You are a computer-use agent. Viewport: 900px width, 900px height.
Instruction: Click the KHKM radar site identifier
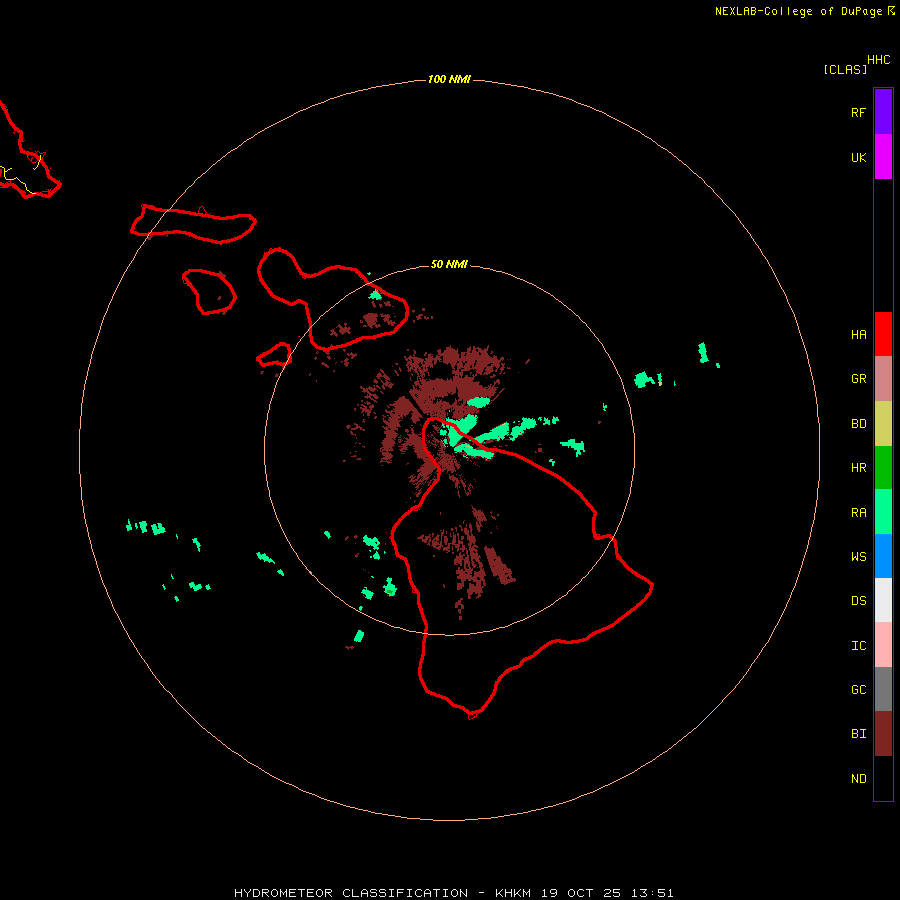click(513, 893)
